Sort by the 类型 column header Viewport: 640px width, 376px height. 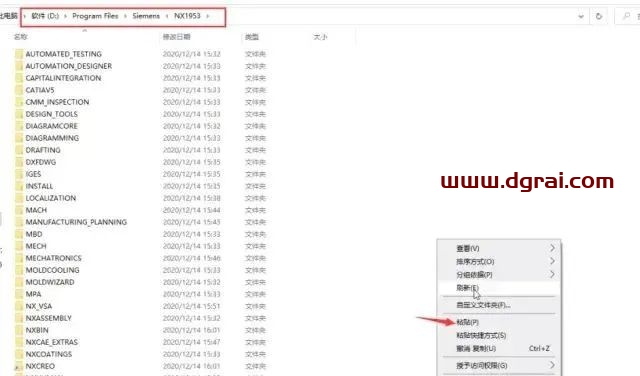pos(252,37)
